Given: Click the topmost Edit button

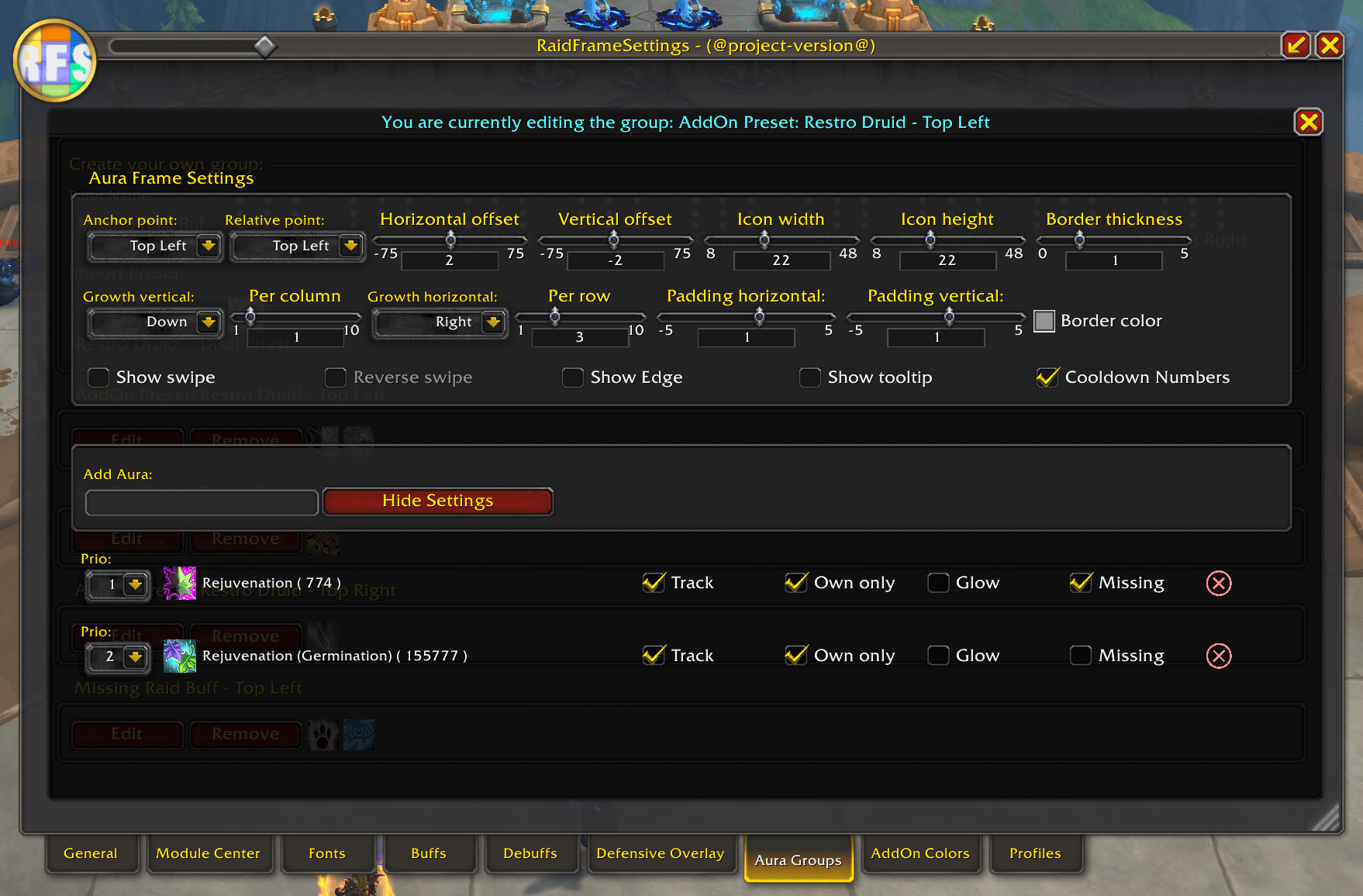Looking at the screenshot, I should pyautogui.click(x=126, y=439).
